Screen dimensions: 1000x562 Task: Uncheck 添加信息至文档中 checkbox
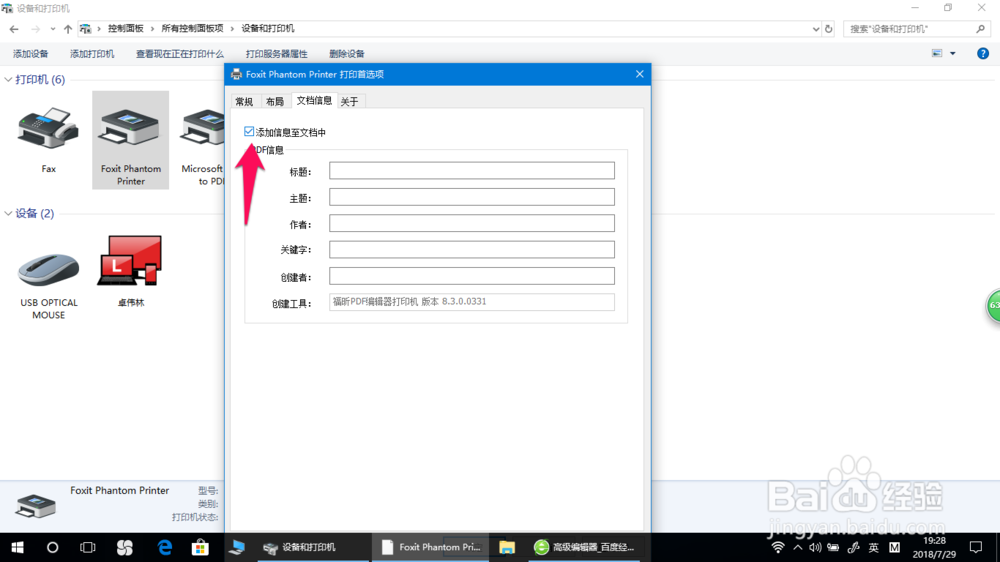[x=249, y=131]
